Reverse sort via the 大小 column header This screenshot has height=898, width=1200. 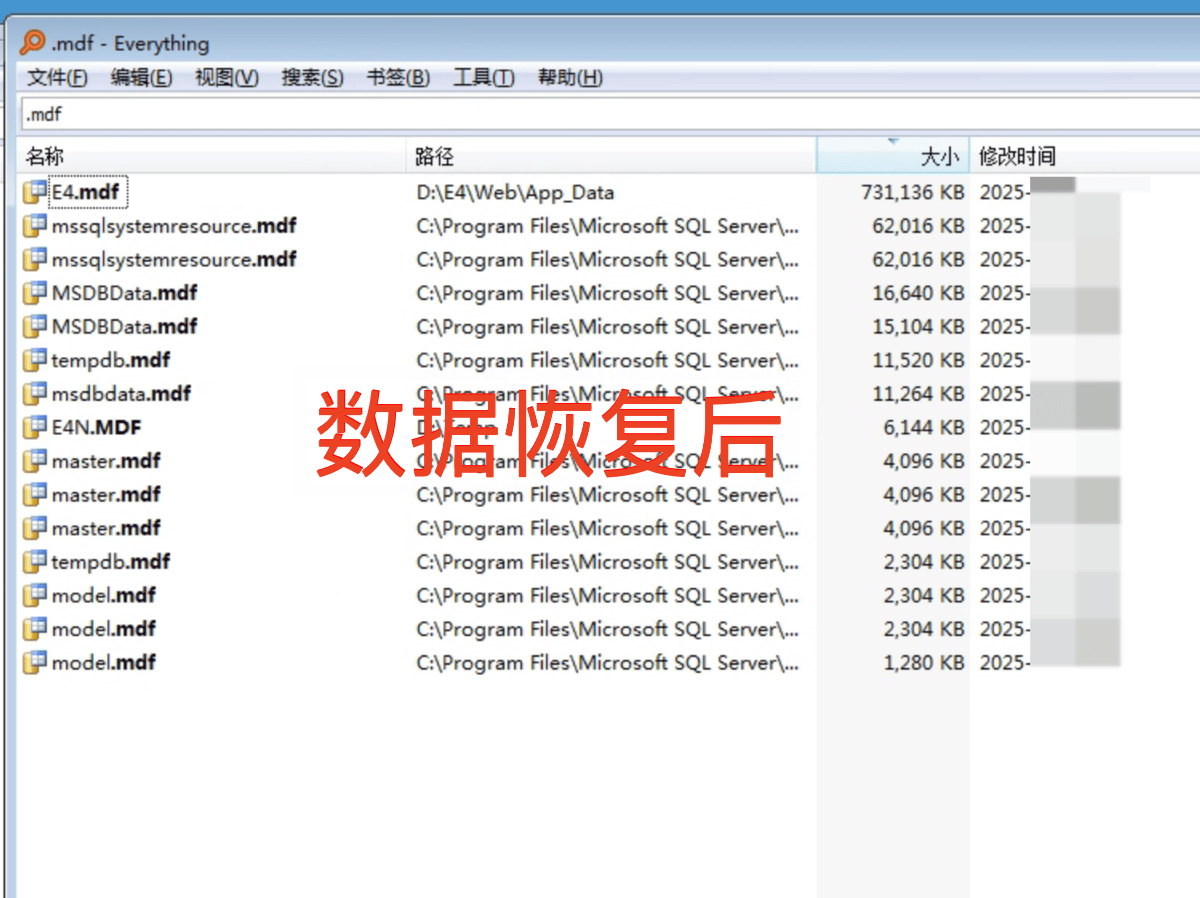pos(892,156)
